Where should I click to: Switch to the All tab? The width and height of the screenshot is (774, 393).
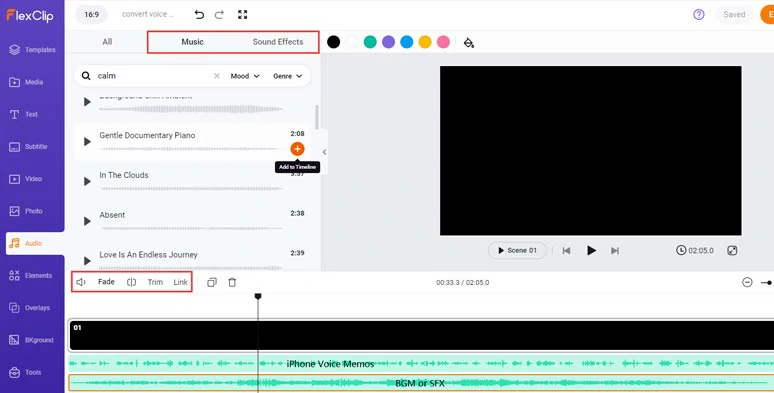107,42
